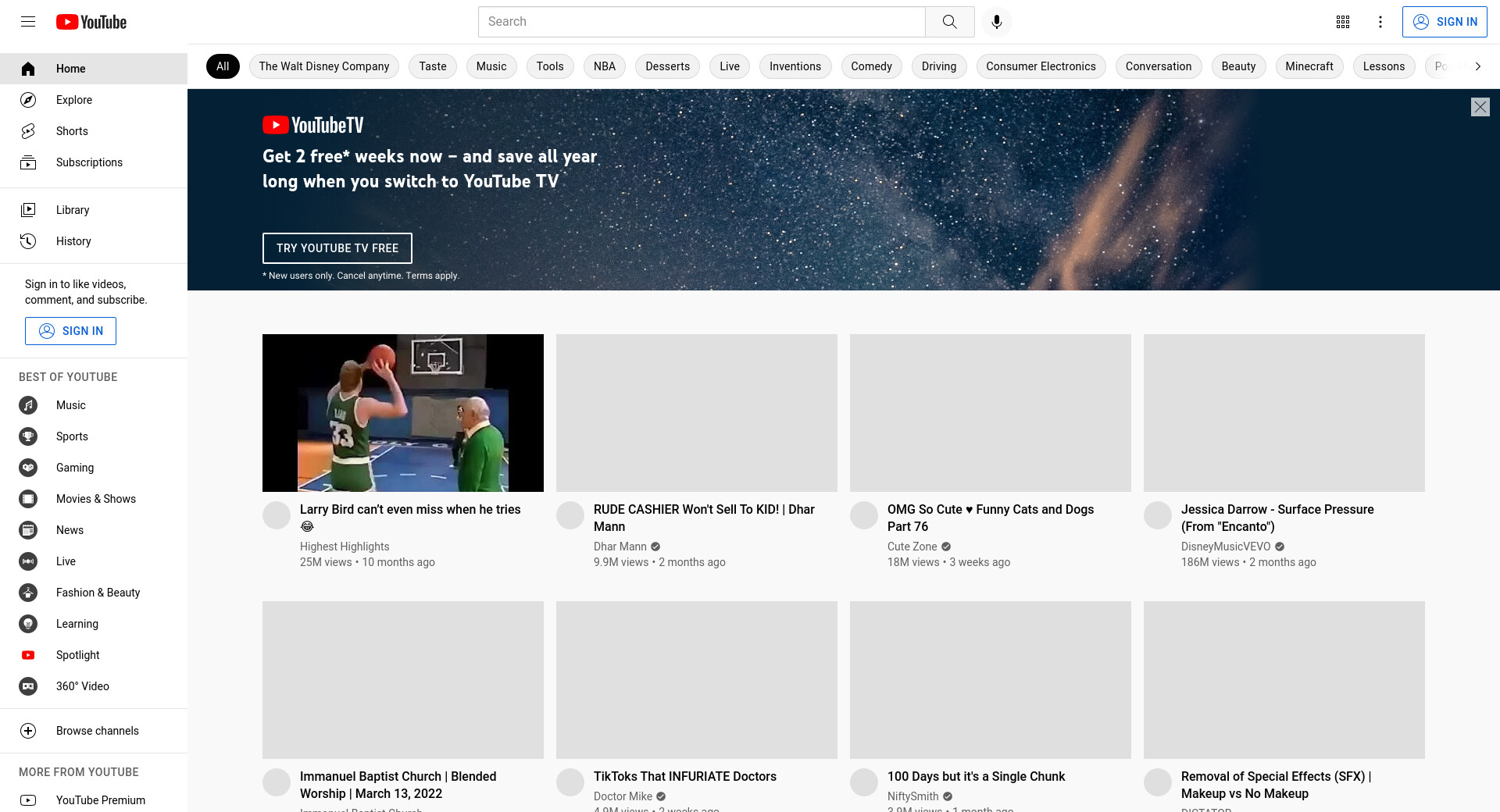Open News icon in sidebar
Image resolution: width=1500 pixels, height=812 pixels.
28,530
